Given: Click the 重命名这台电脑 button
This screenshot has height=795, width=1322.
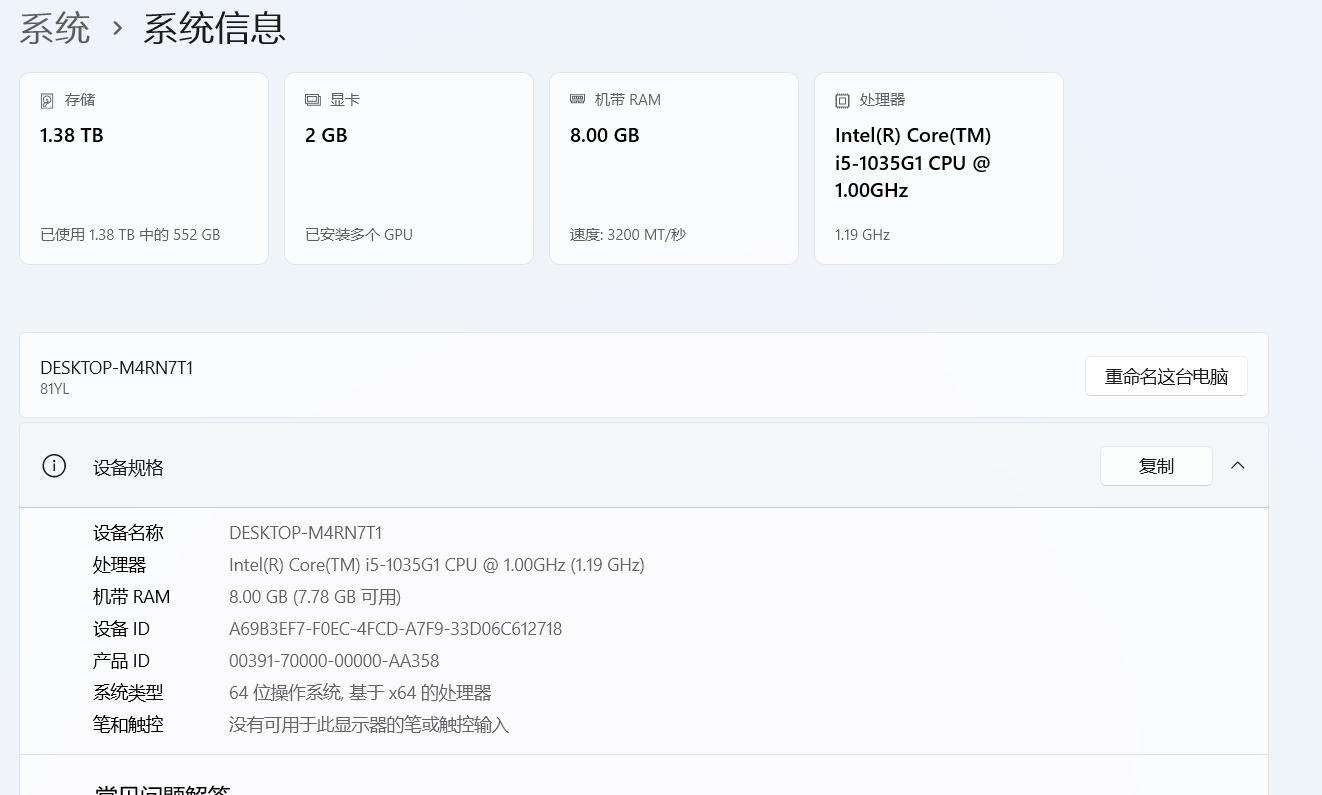Looking at the screenshot, I should (1166, 376).
